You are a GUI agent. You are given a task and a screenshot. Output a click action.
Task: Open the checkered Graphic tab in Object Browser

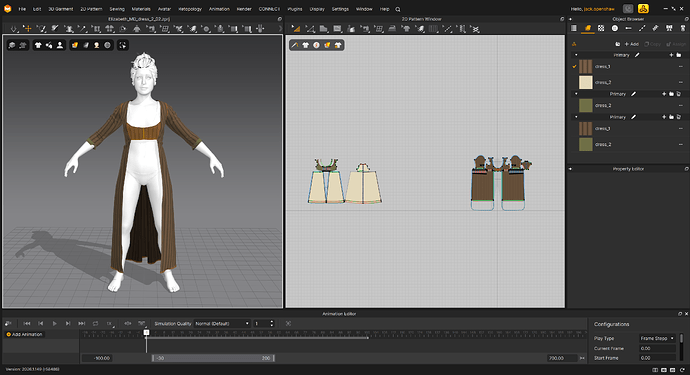coord(601,28)
